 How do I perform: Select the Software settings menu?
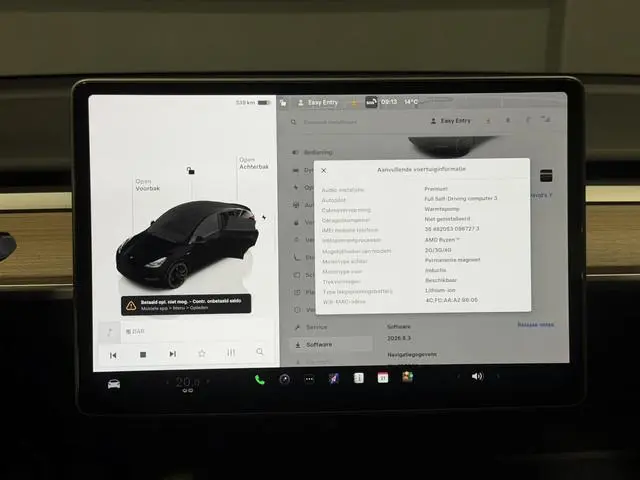[331, 345]
